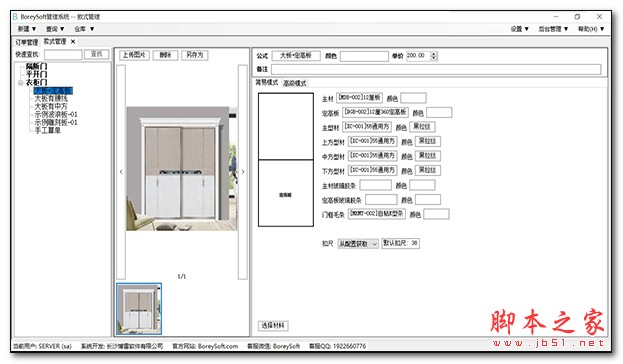Click the 主材 material field

click(x=360, y=97)
